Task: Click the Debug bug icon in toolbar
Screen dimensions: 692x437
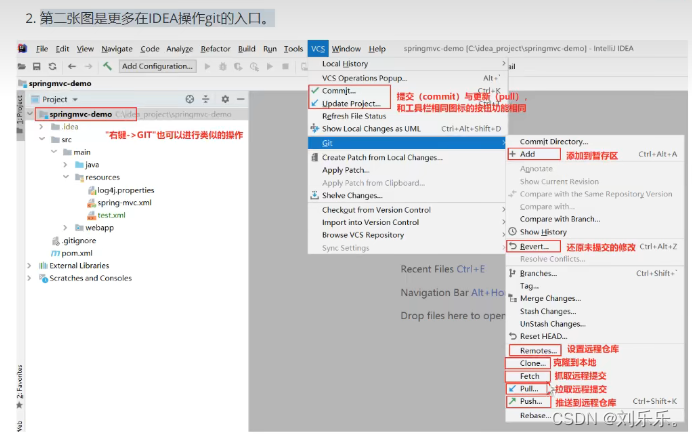Action: [223, 67]
